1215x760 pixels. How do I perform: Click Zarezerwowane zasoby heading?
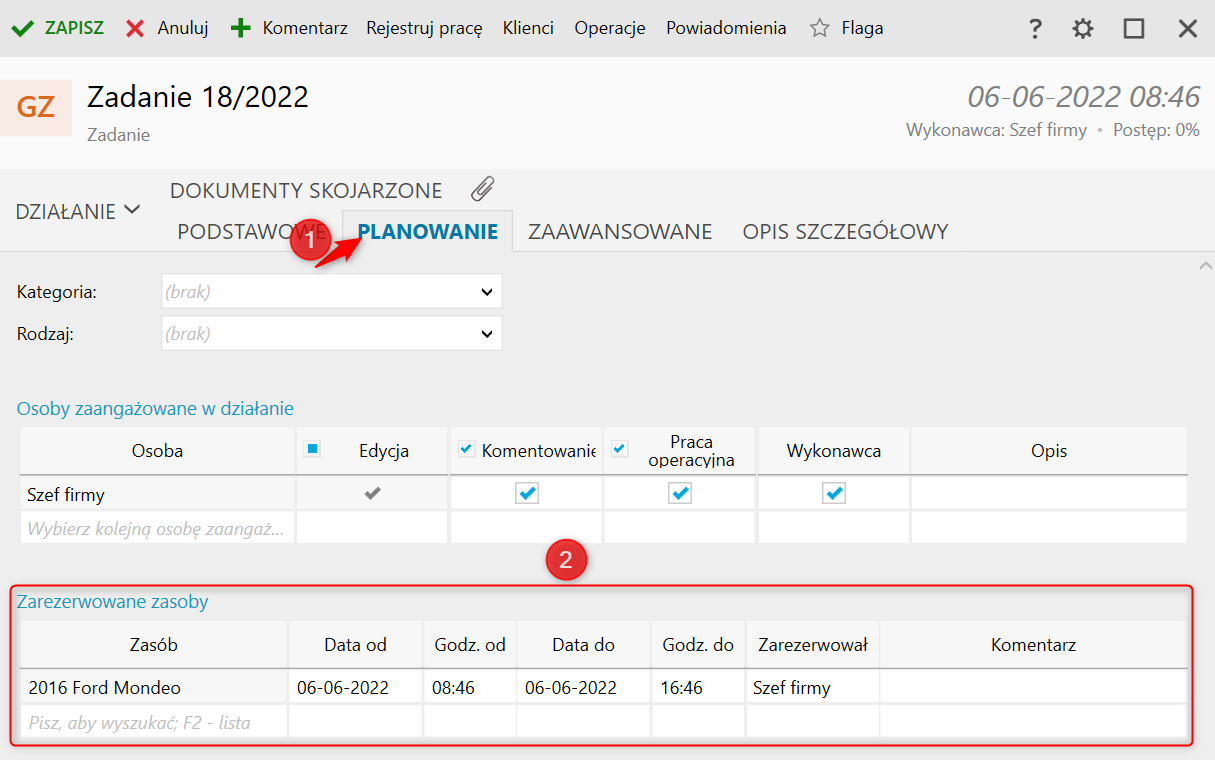pyautogui.click(x=112, y=602)
